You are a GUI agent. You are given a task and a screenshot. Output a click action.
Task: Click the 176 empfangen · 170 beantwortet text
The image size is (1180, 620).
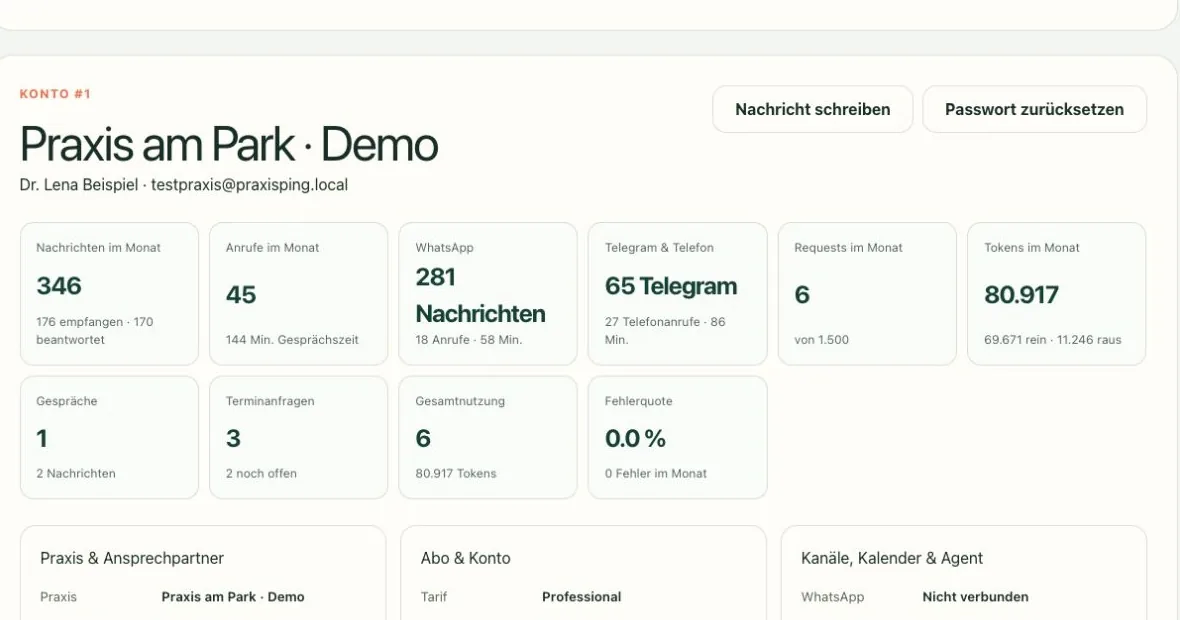point(95,330)
